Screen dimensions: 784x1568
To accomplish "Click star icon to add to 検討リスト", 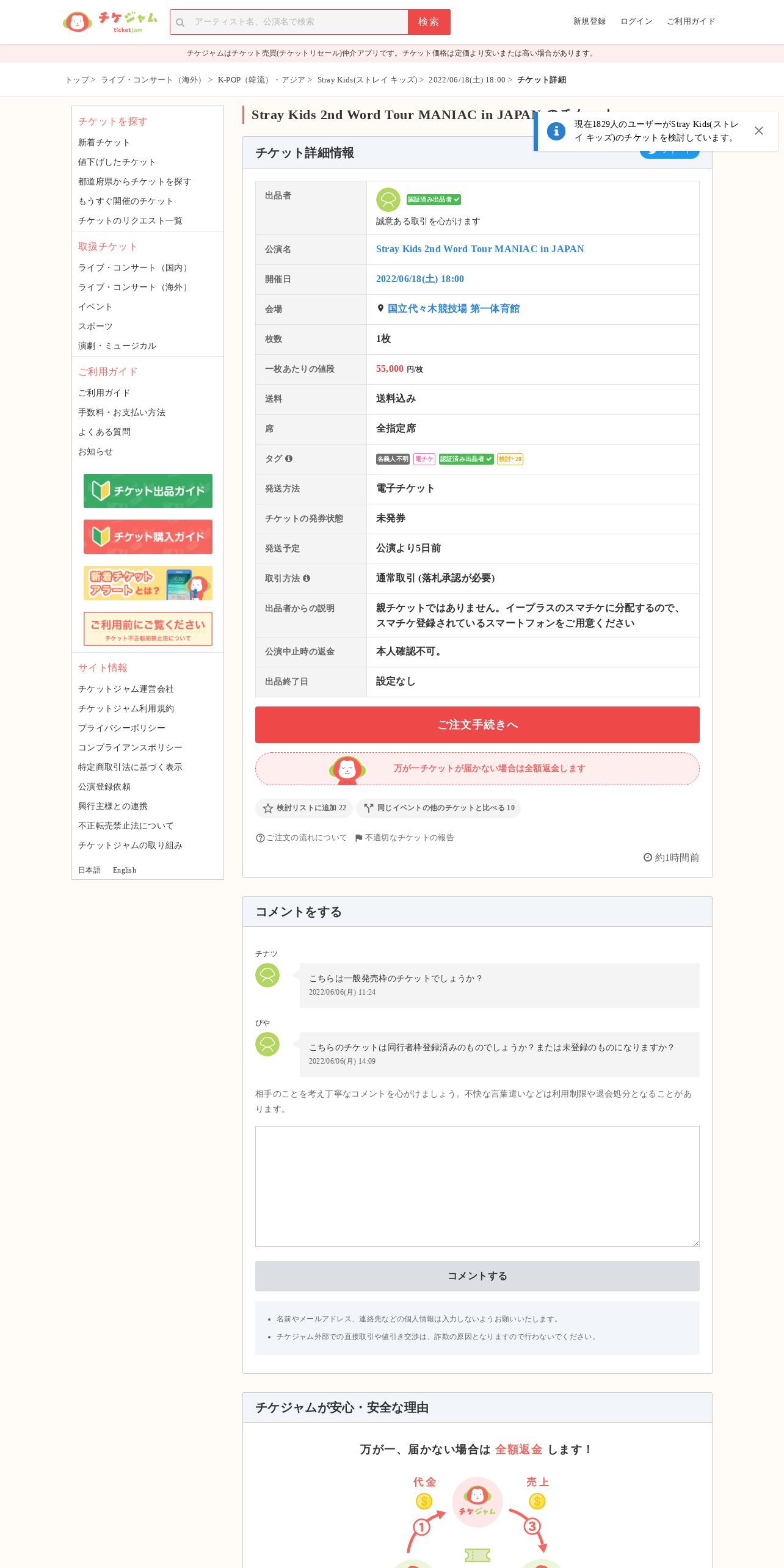I will [267, 808].
